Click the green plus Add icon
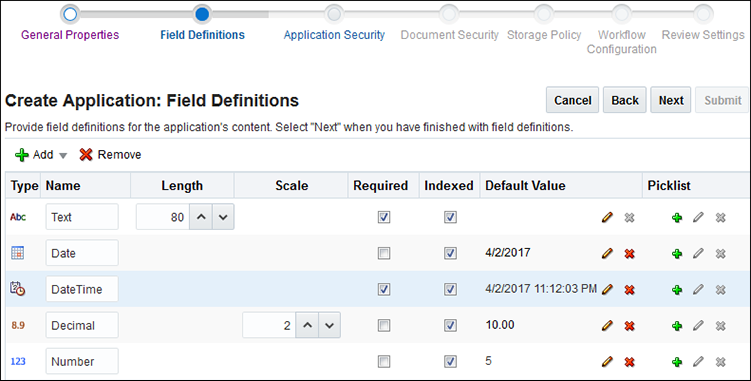Image resolution: width=751 pixels, height=381 pixels. (x=22, y=155)
